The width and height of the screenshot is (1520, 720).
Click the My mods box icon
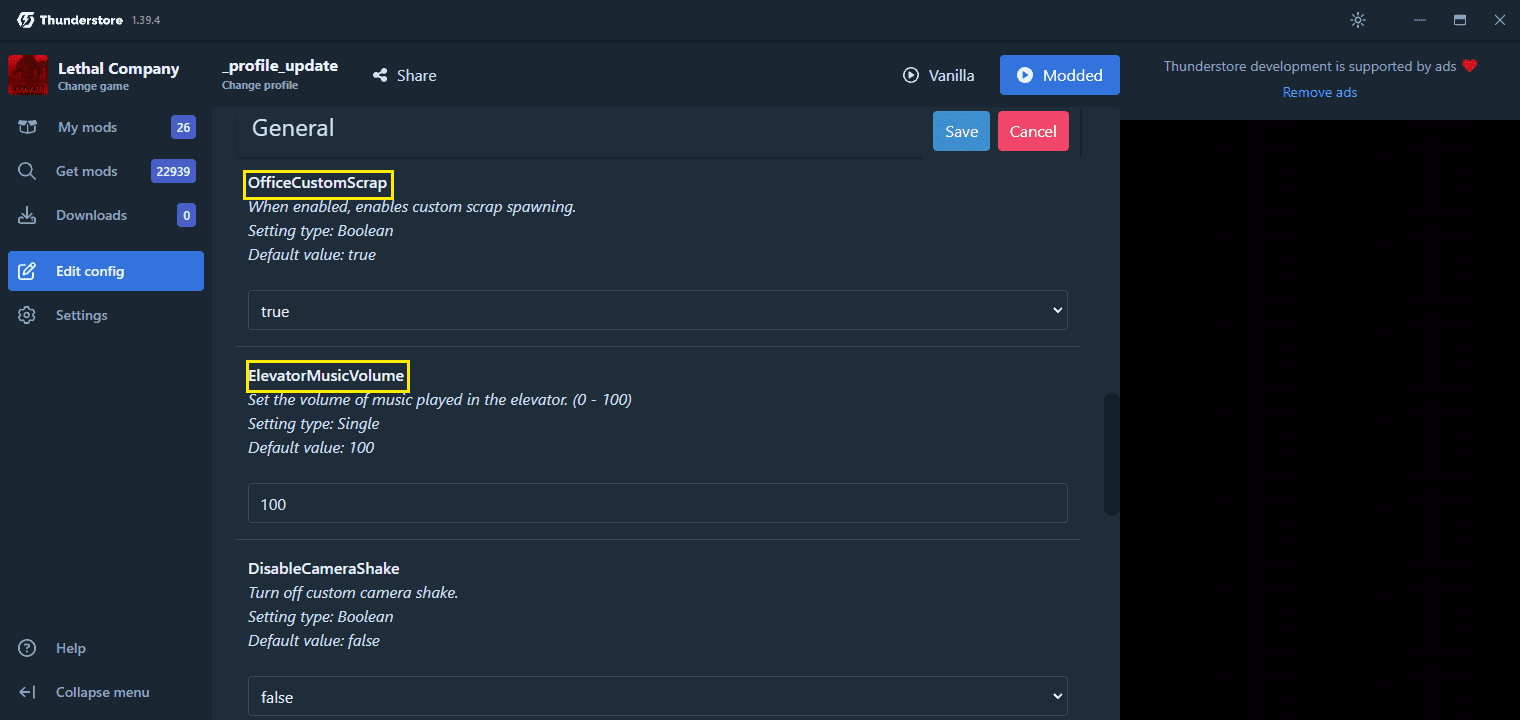pos(27,127)
